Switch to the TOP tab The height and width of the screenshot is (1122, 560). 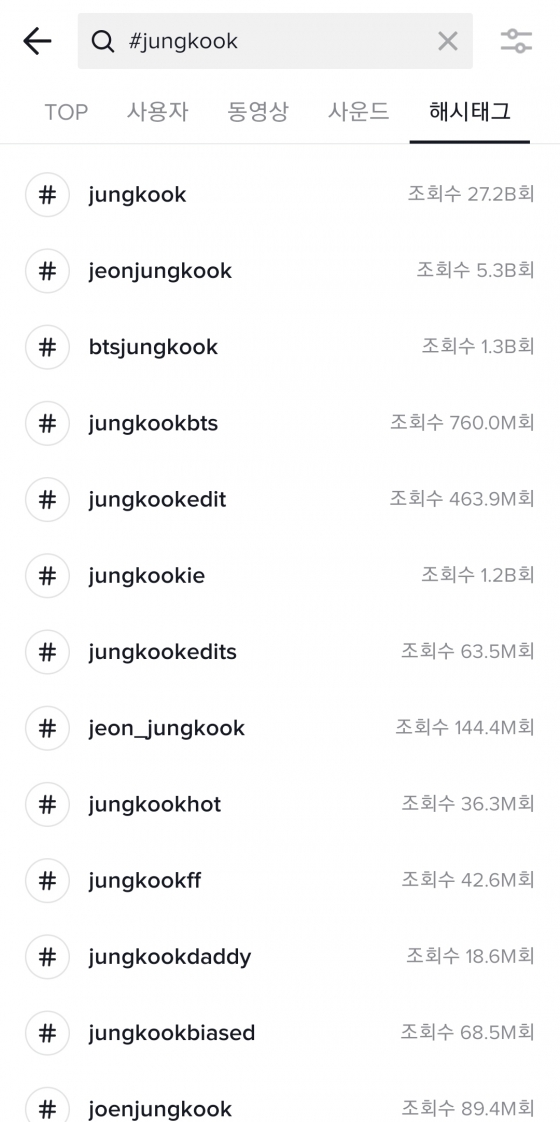(67, 112)
